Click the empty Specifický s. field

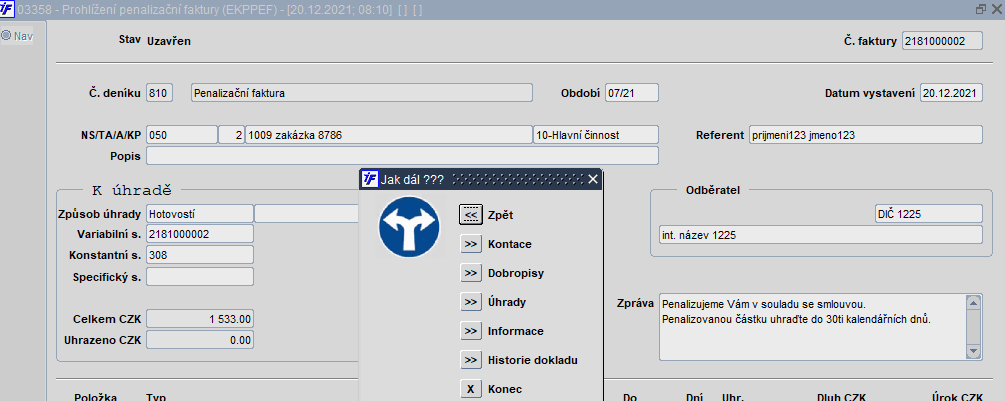(200, 277)
